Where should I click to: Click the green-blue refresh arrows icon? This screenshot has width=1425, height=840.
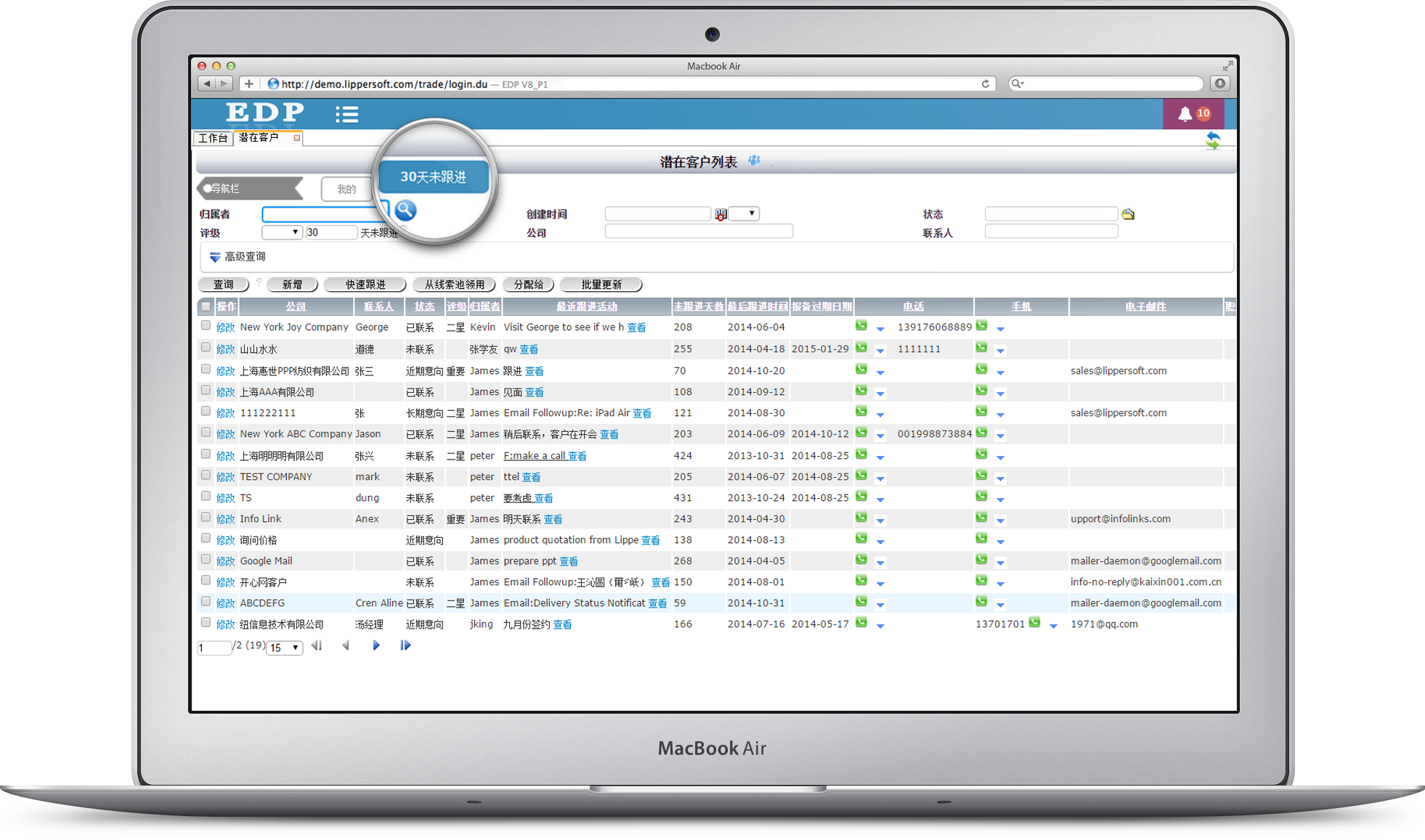coord(1212,140)
